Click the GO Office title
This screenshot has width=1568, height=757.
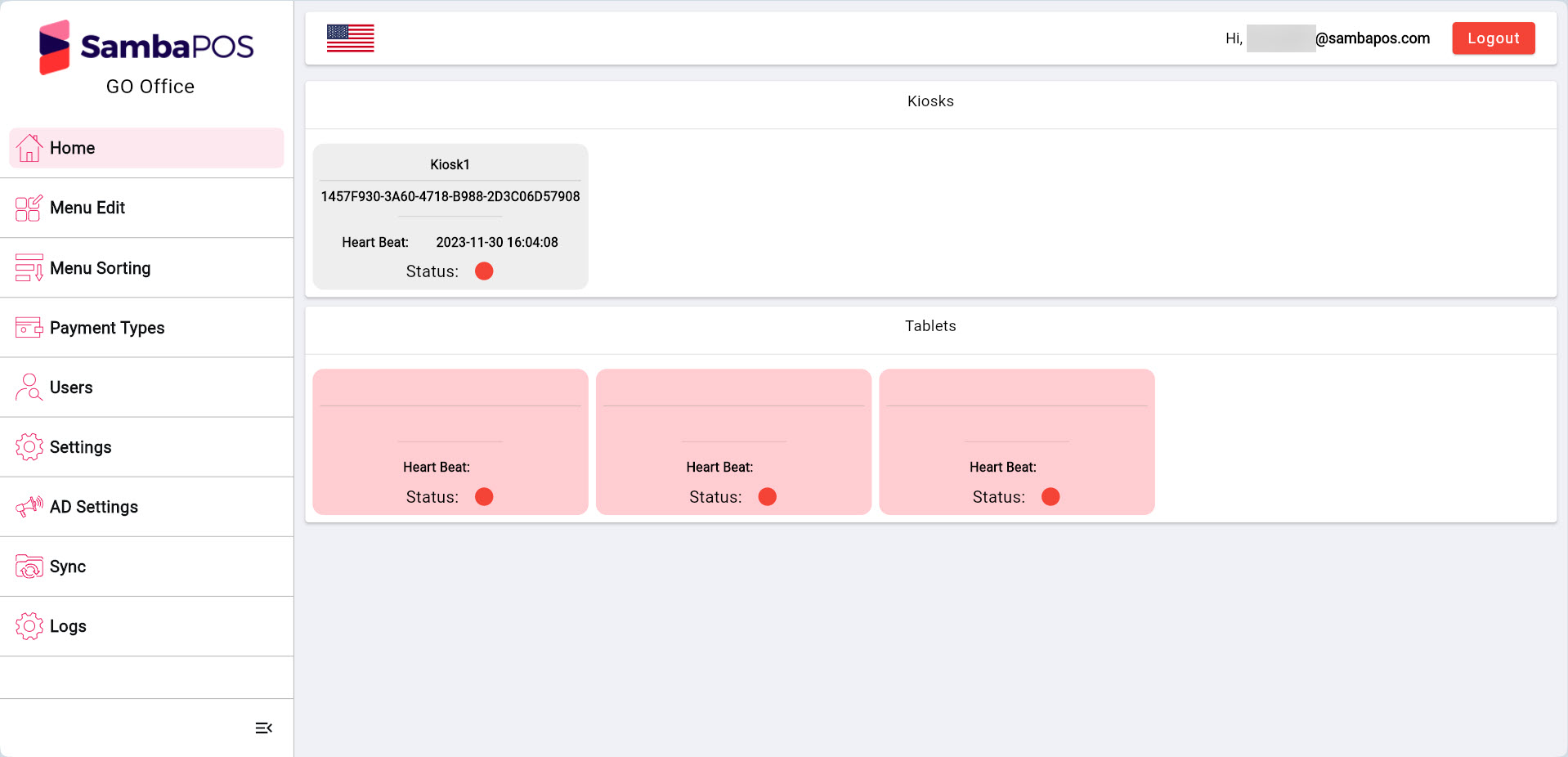150,86
